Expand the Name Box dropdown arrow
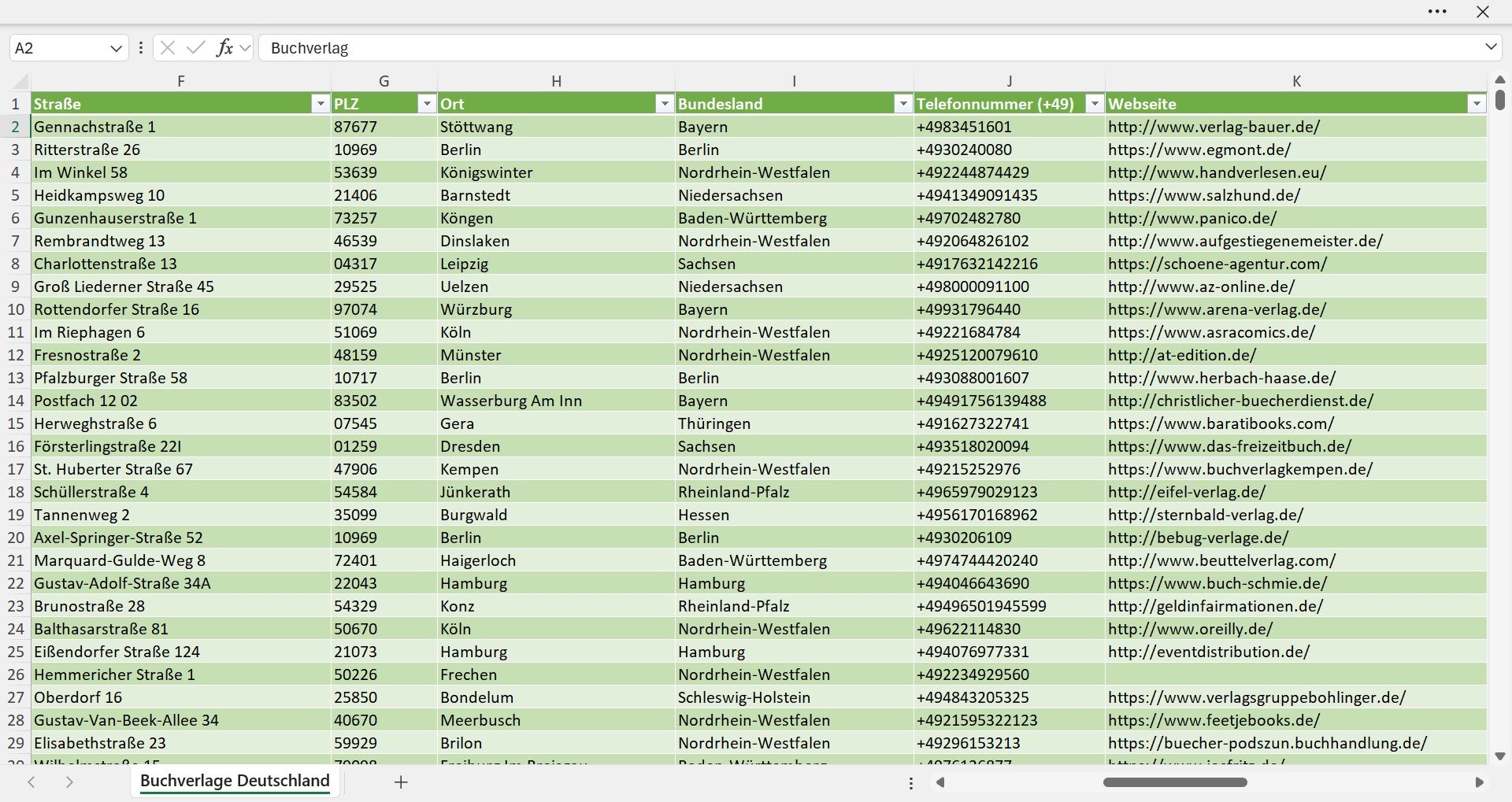This screenshot has width=1512, height=802. pos(116,48)
